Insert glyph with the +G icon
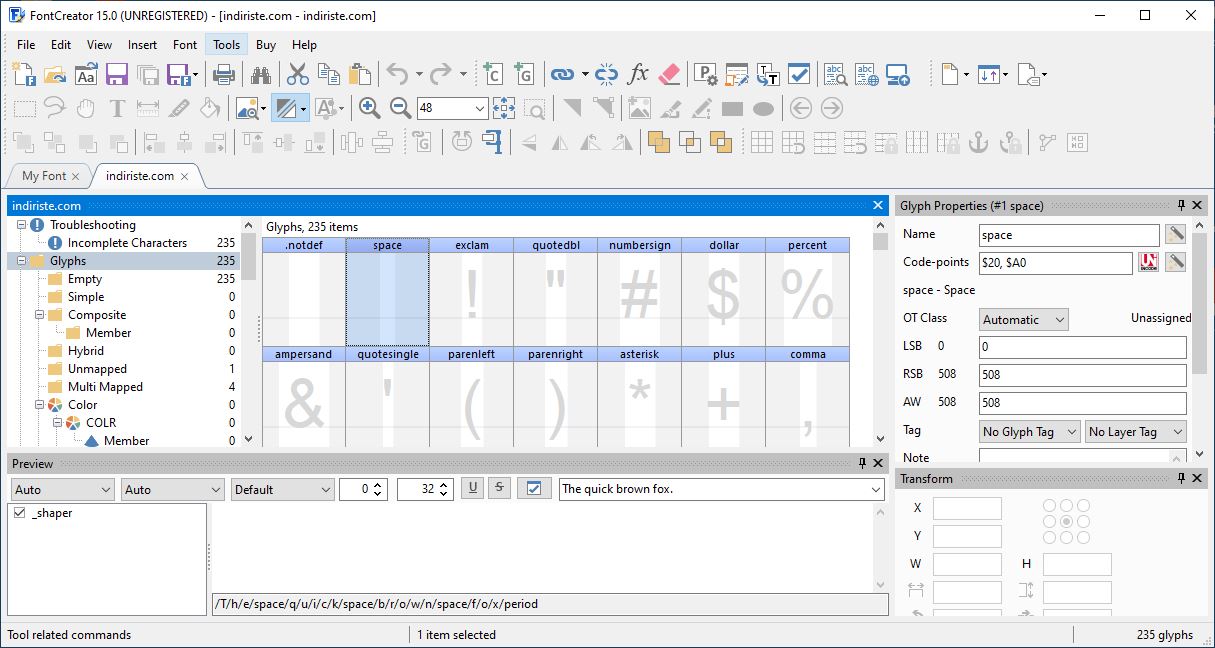The height and width of the screenshot is (648, 1215). (x=523, y=74)
